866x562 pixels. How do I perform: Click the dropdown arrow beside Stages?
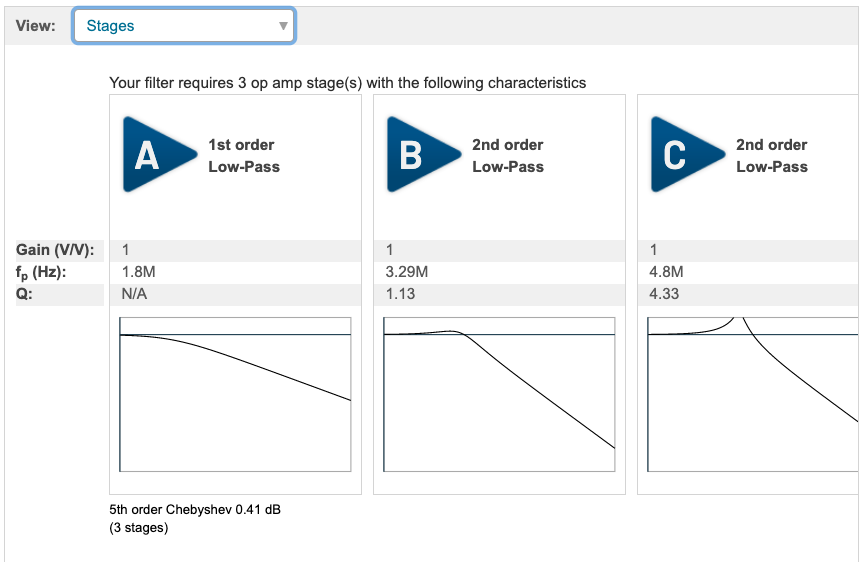tap(283, 26)
